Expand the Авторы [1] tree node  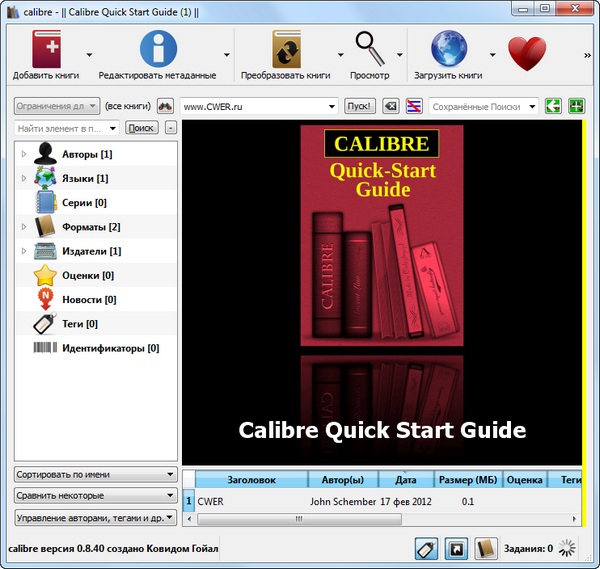pyautogui.click(x=24, y=154)
